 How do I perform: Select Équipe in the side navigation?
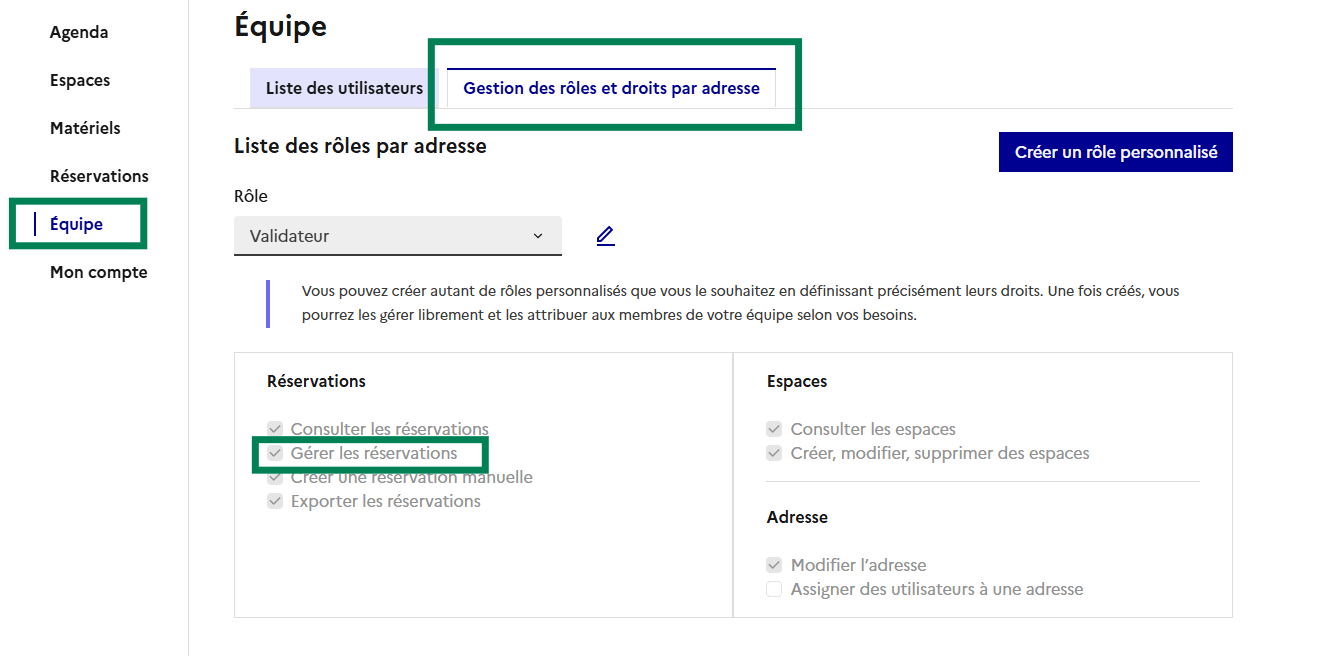tap(76, 224)
